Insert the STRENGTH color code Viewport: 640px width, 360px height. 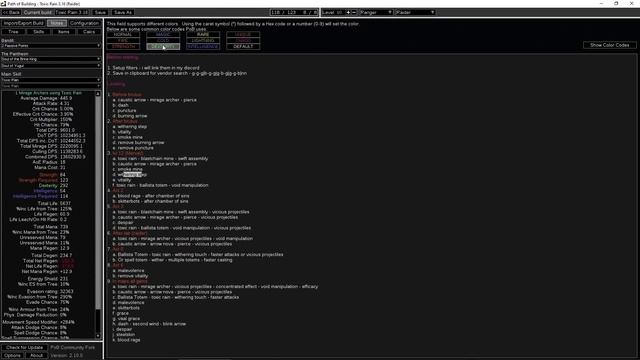[x=123, y=47]
